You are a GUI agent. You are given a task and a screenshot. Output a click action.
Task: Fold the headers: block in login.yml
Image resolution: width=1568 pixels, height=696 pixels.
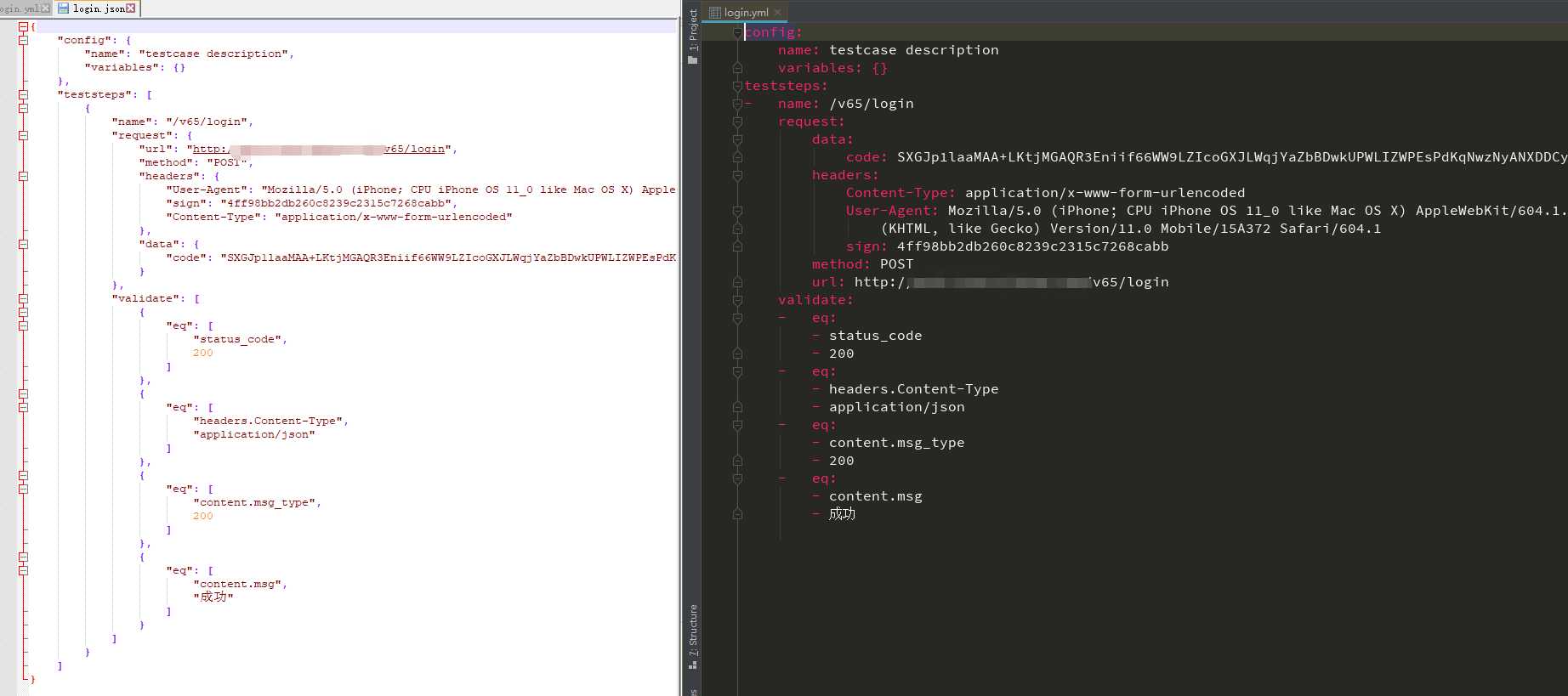point(737,175)
